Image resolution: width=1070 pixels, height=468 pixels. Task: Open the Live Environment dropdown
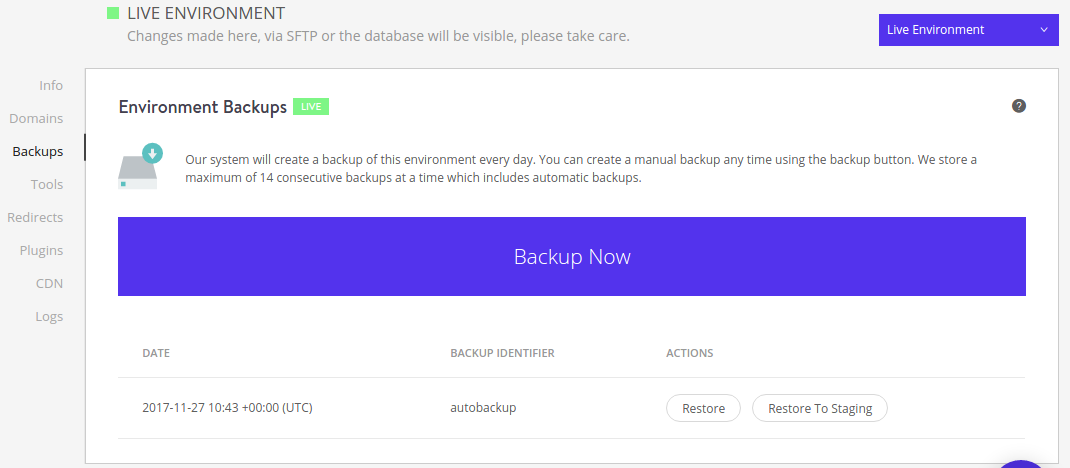[x=967, y=30]
